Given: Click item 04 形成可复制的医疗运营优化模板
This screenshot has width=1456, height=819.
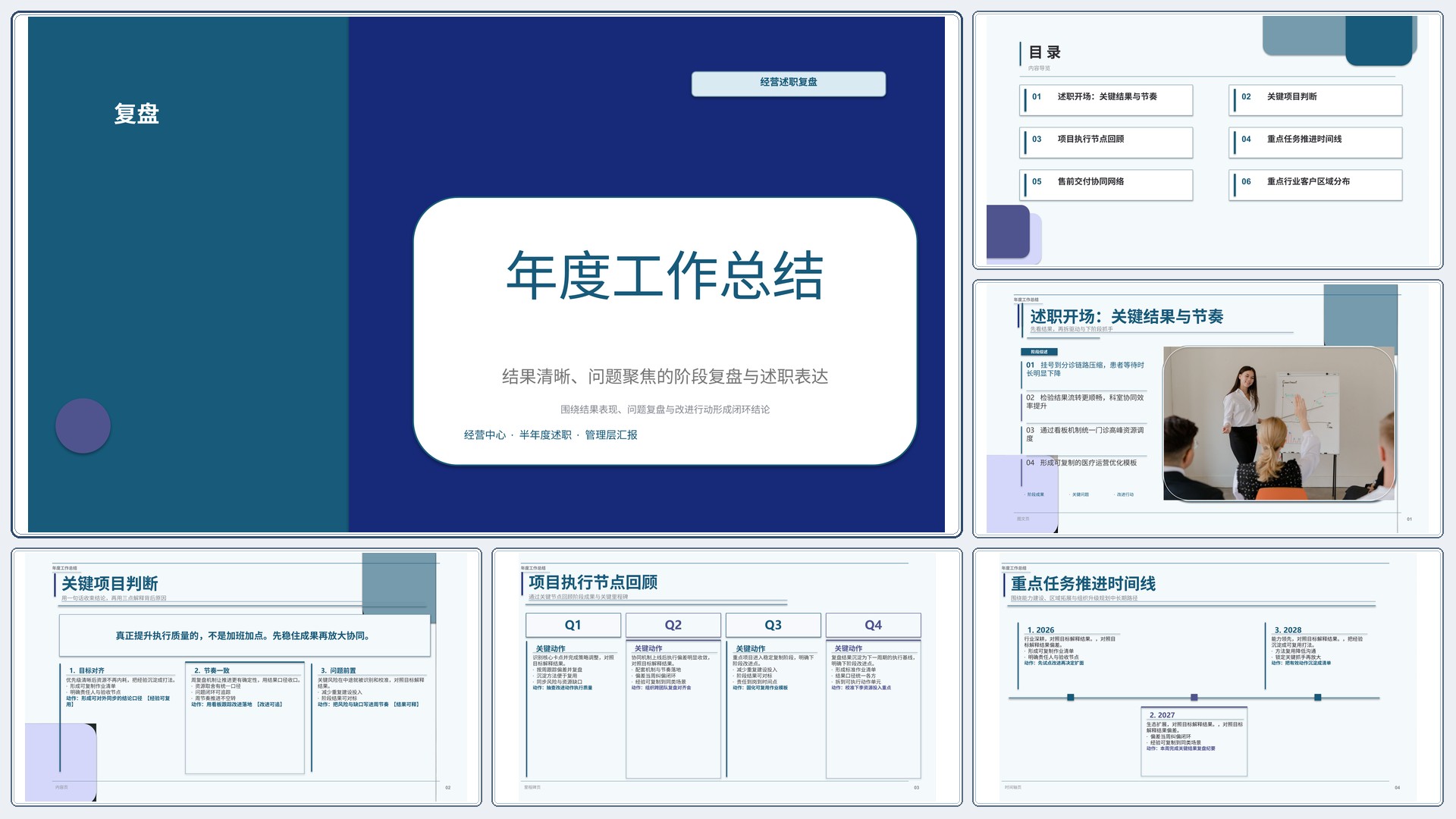Looking at the screenshot, I should [x=1081, y=463].
